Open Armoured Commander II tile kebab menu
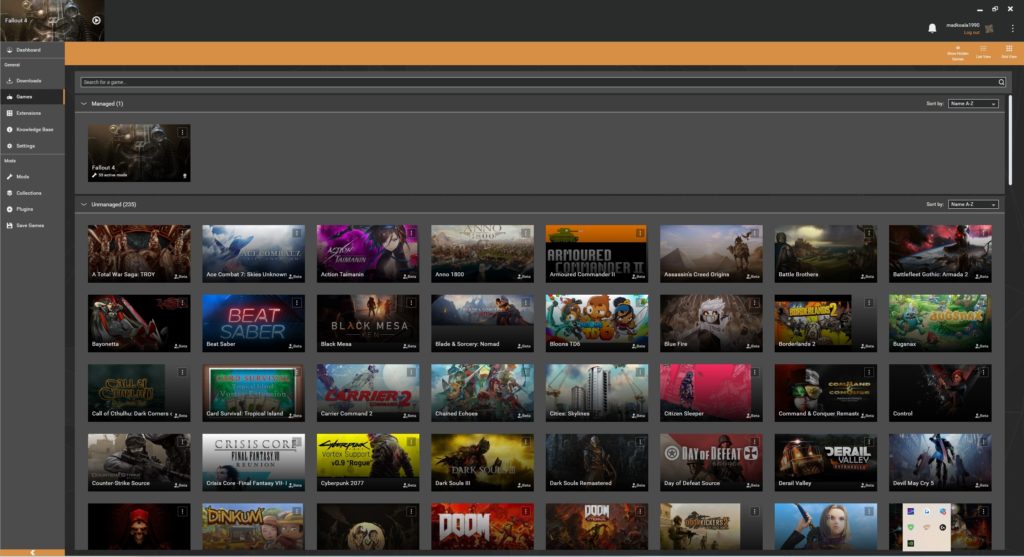Screen dimensions: 1024x557 pos(640,232)
